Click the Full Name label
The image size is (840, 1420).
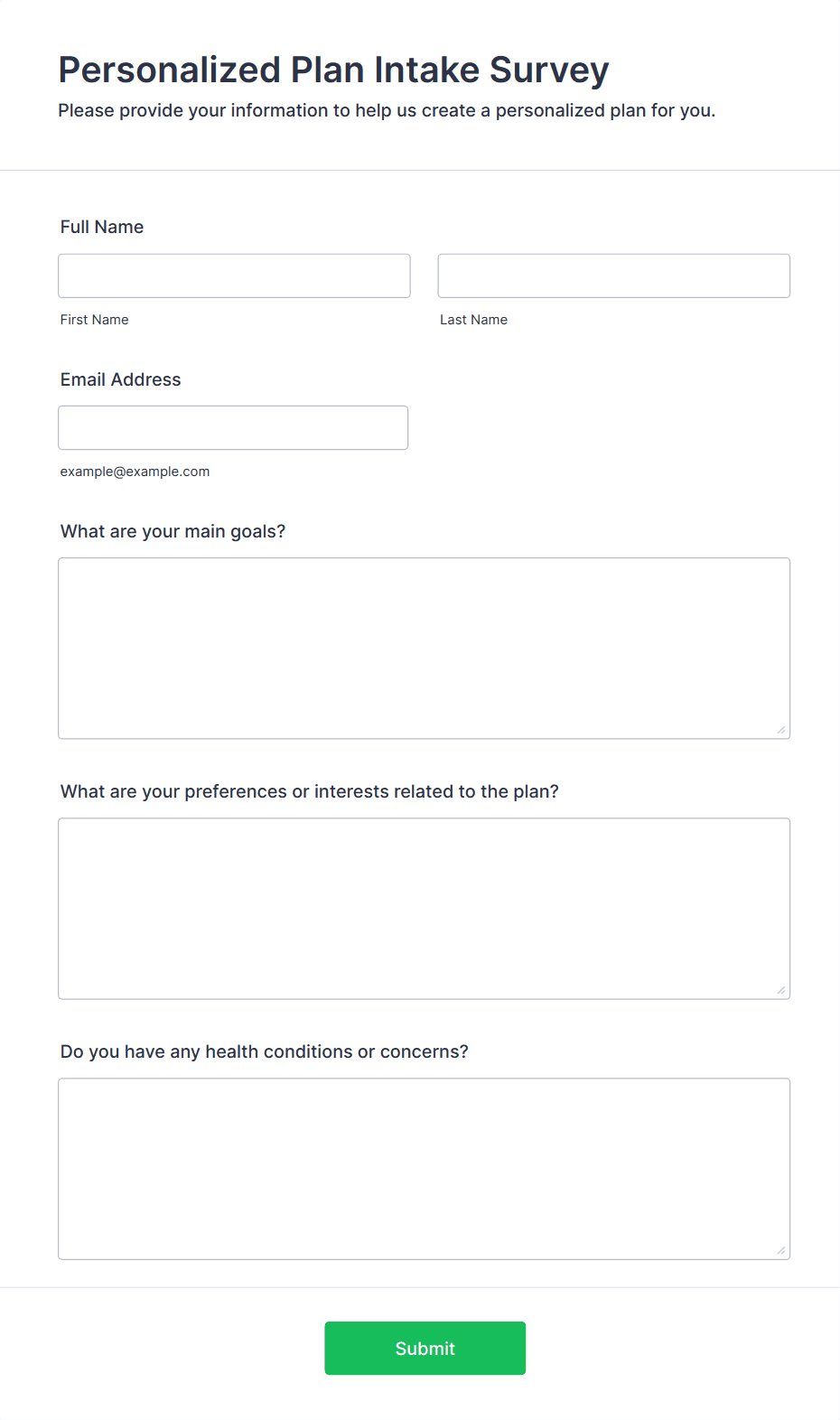point(102,227)
